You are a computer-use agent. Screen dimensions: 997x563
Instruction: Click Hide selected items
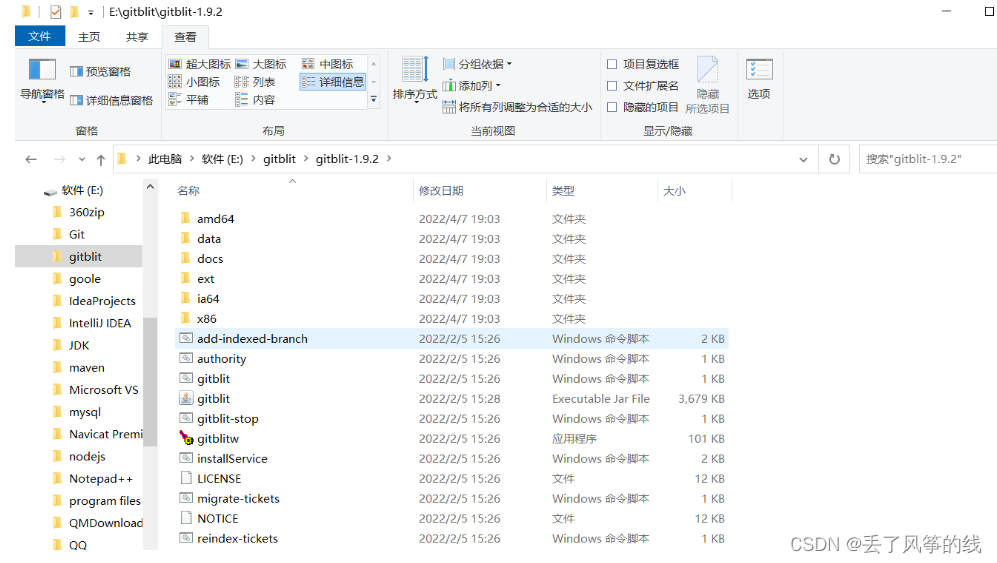click(x=707, y=85)
